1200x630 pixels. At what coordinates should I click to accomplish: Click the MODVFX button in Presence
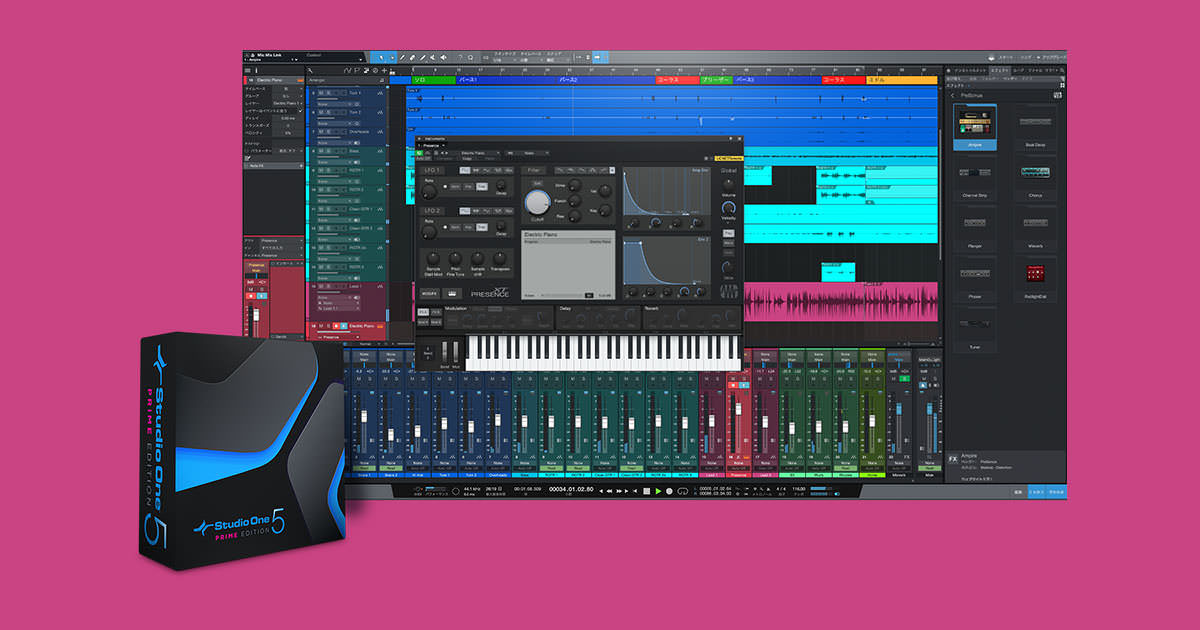pyautogui.click(x=429, y=294)
